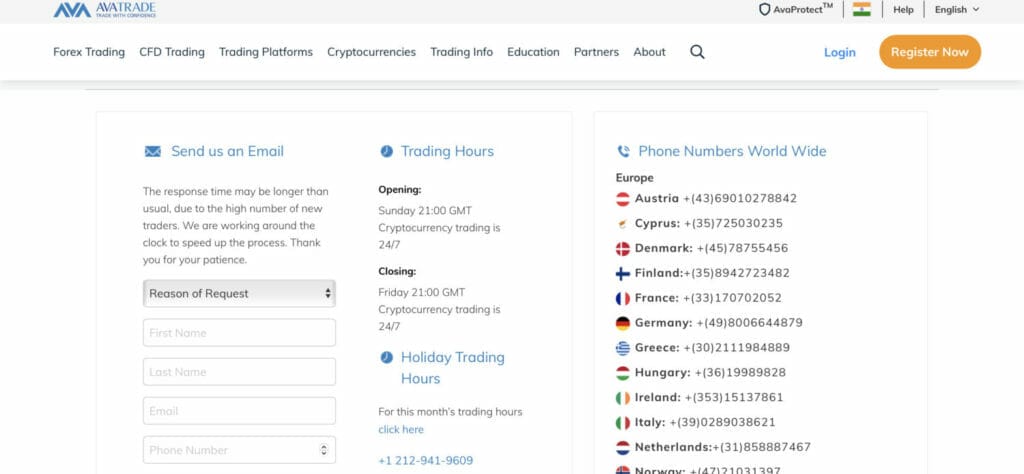Click the Germany flag icon
1024x474 pixels.
(x=623, y=323)
